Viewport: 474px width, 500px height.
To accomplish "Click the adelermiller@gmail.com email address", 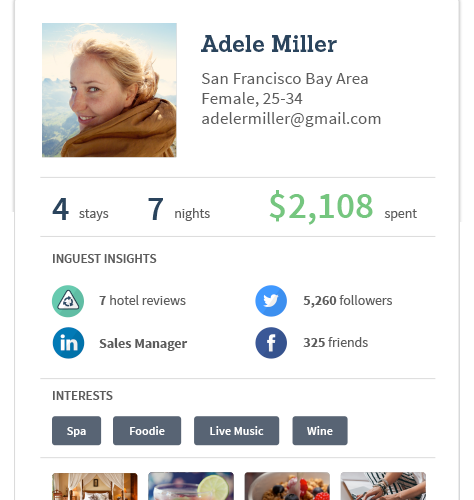I will pos(291,119).
